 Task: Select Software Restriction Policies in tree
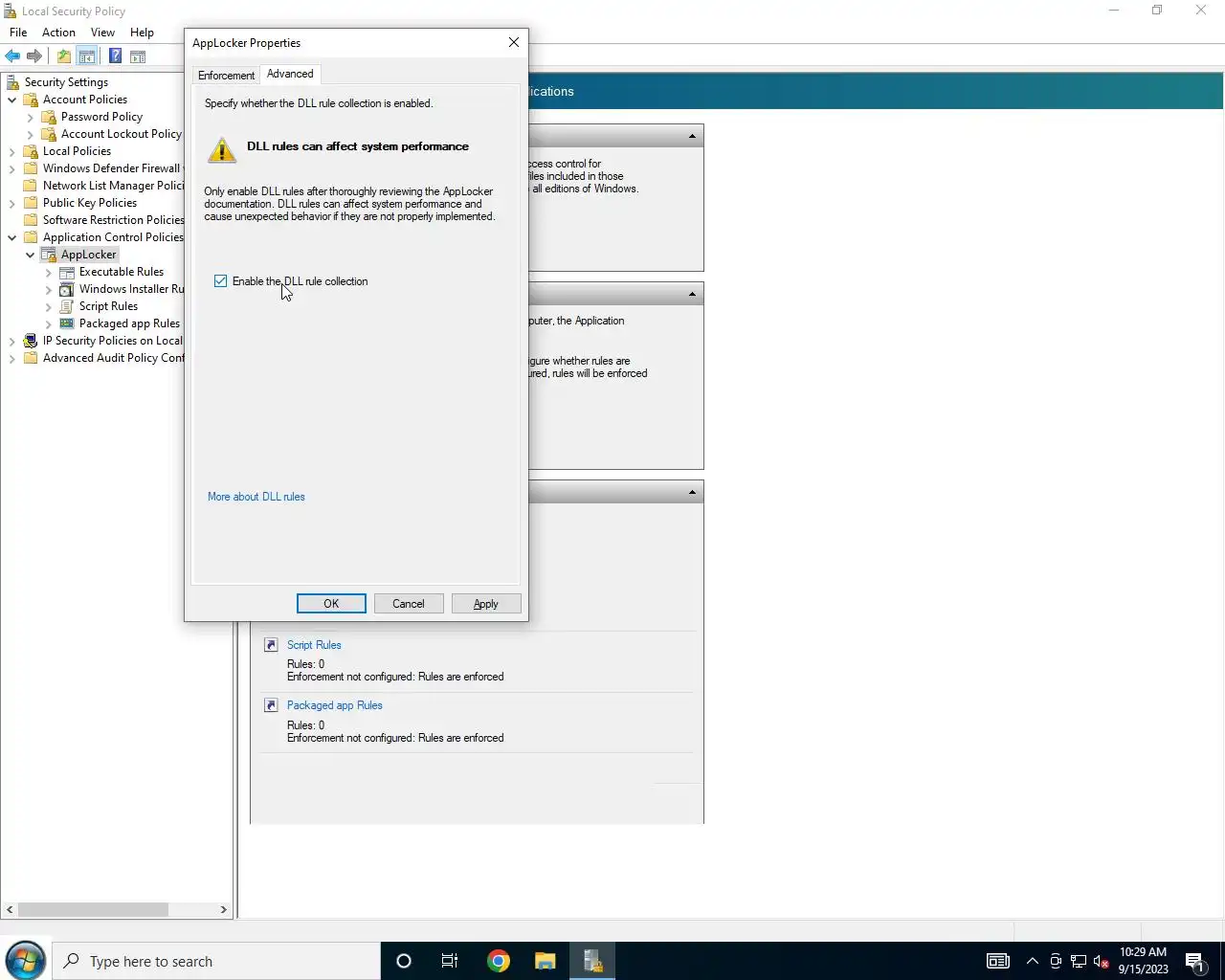[113, 220]
